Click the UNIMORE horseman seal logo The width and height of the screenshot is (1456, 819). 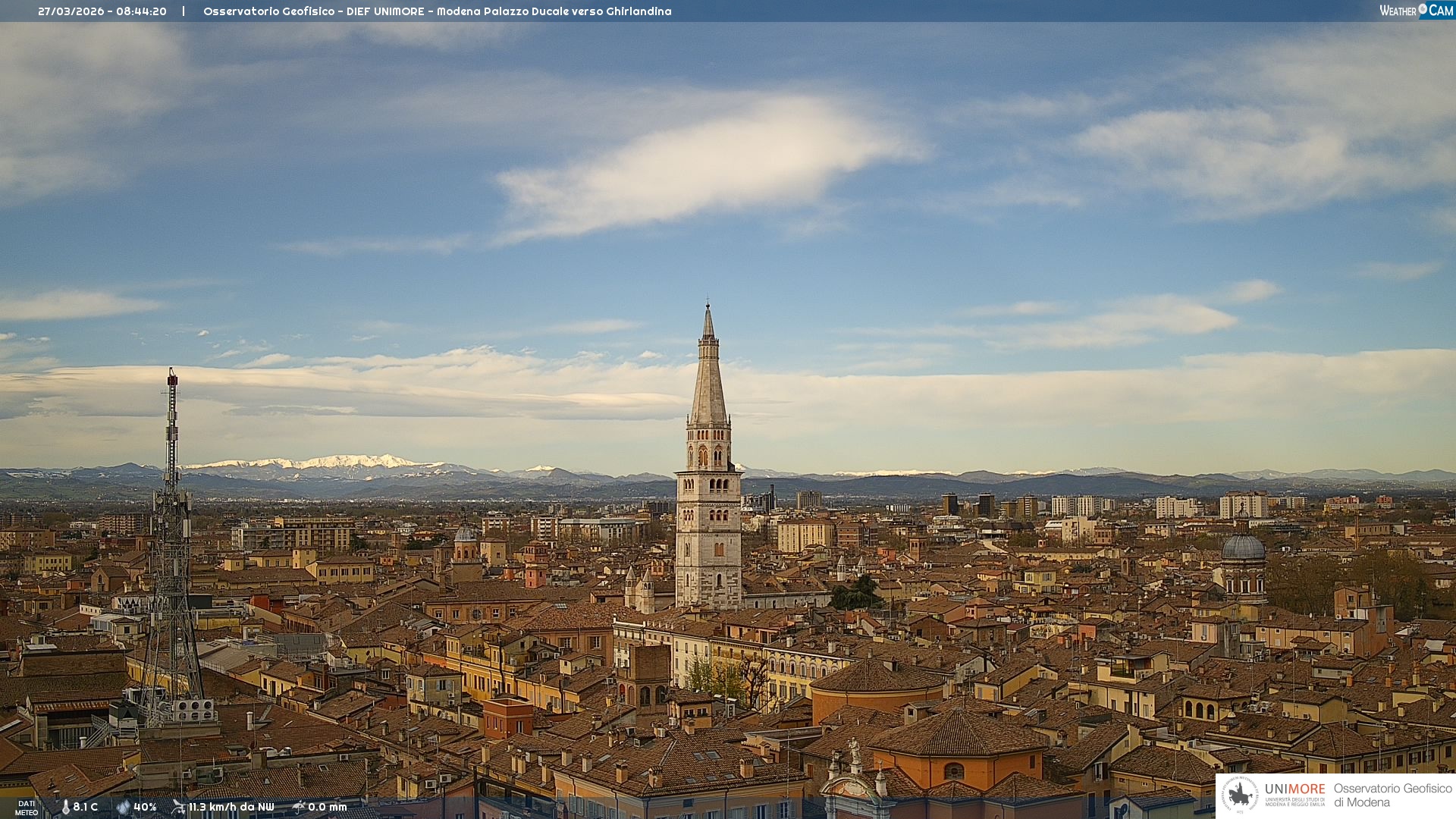(x=1241, y=795)
